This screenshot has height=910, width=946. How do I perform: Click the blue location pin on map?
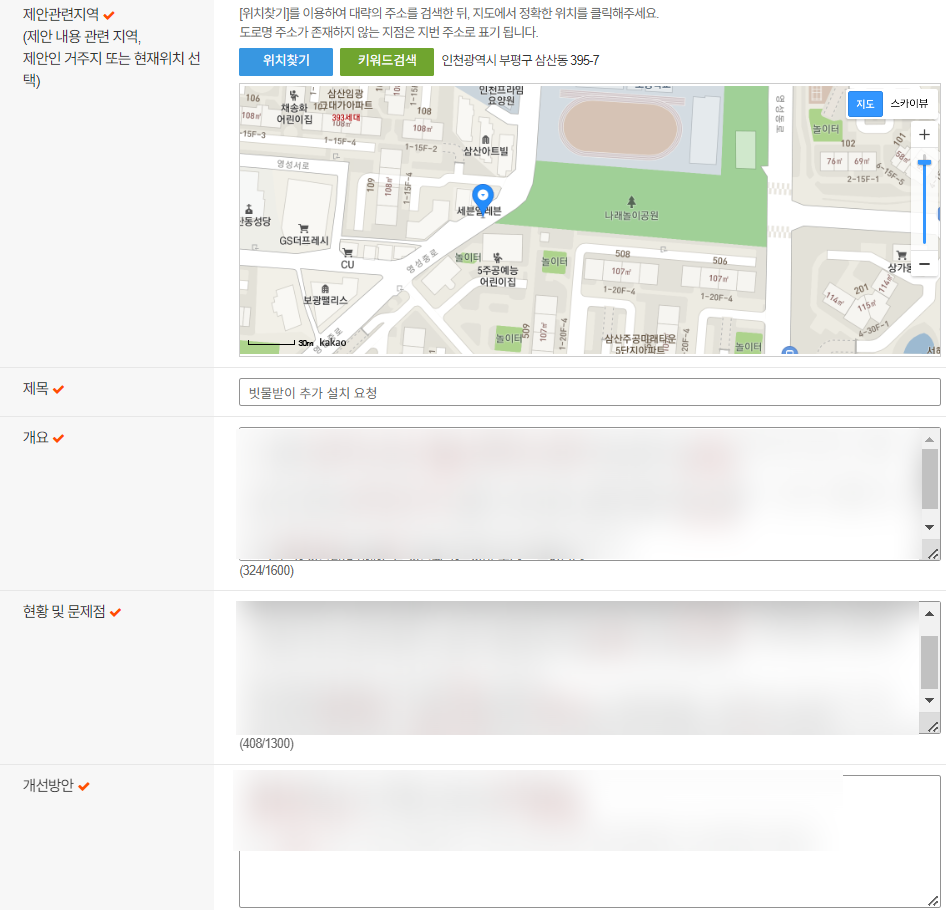click(x=483, y=195)
